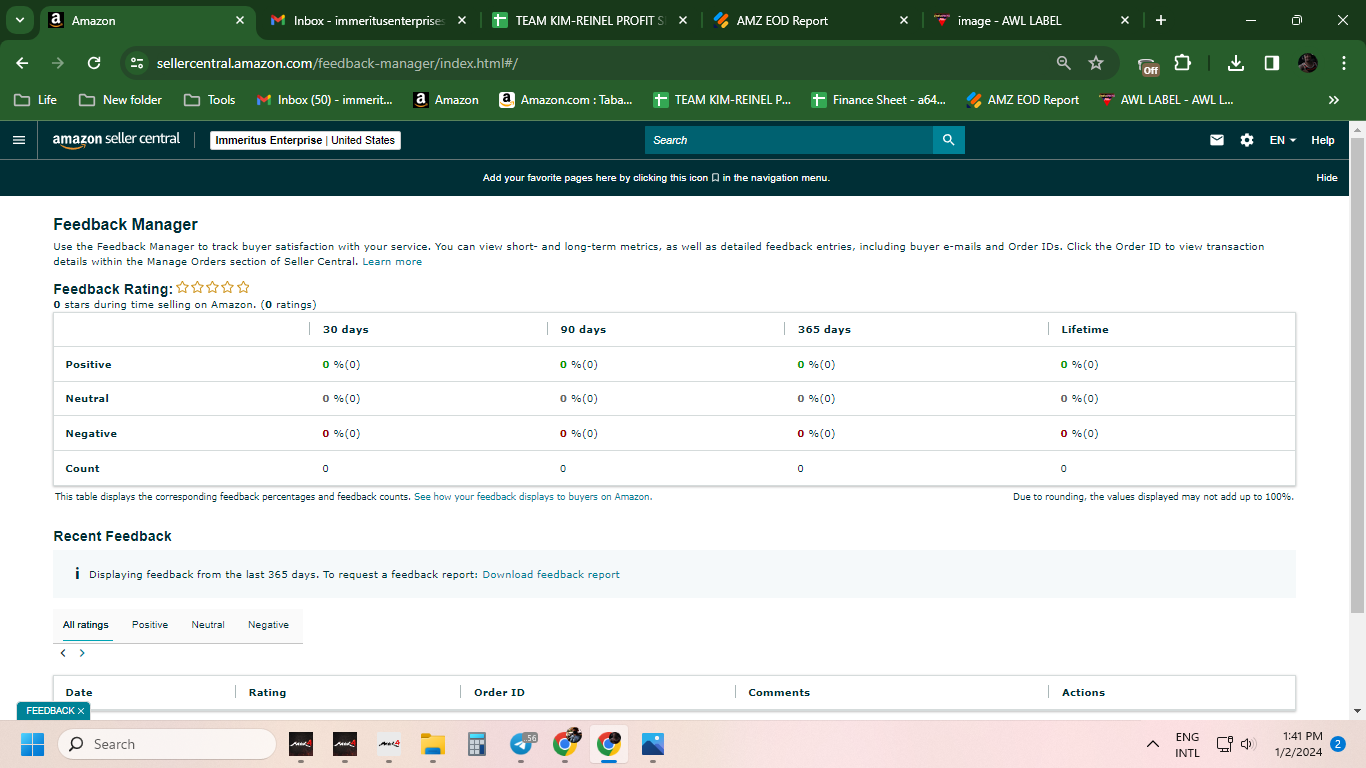1366x768 pixels.
Task: Show hidden system tray icons
Action: click(1153, 744)
